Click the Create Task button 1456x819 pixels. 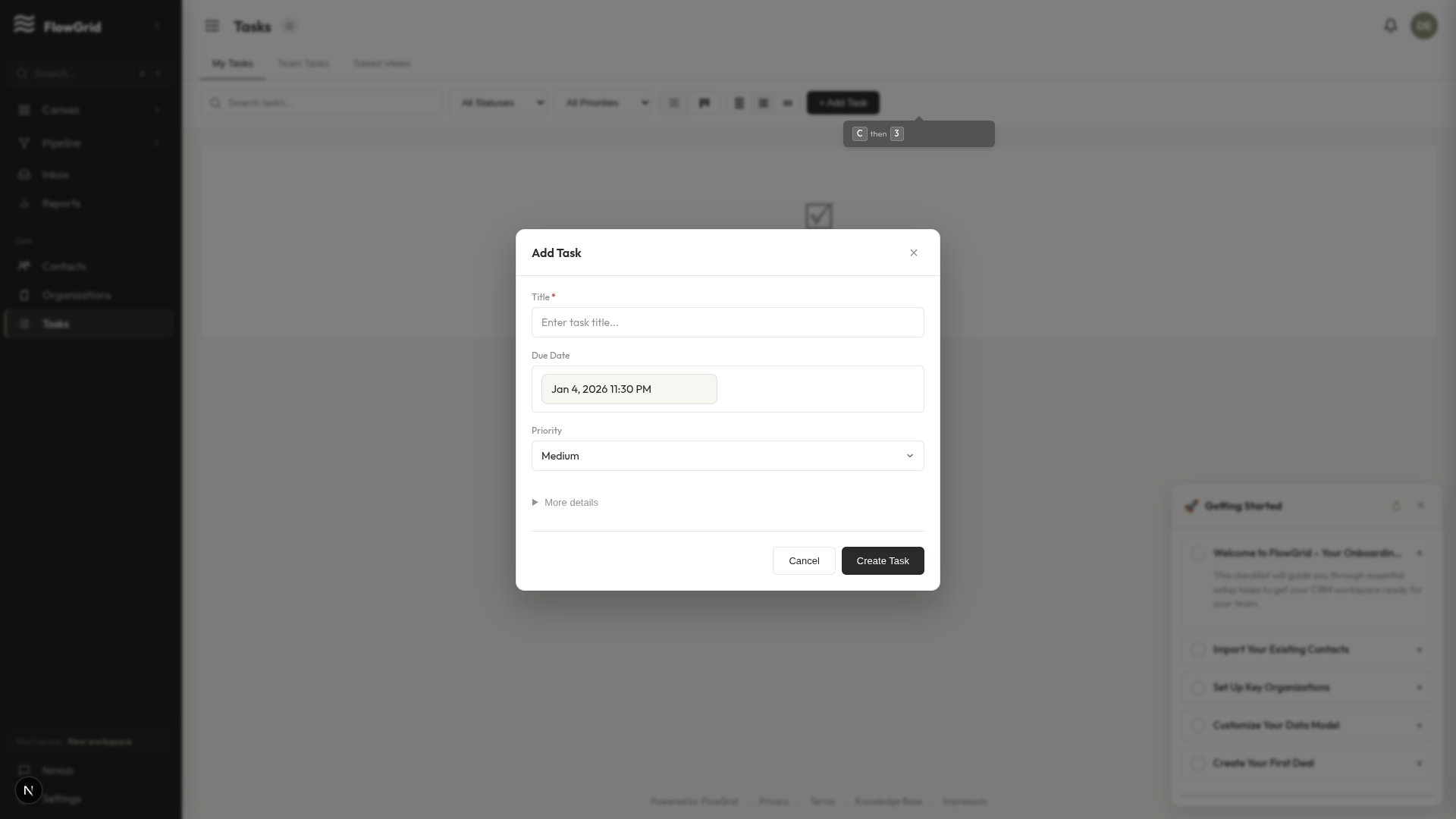(x=882, y=560)
